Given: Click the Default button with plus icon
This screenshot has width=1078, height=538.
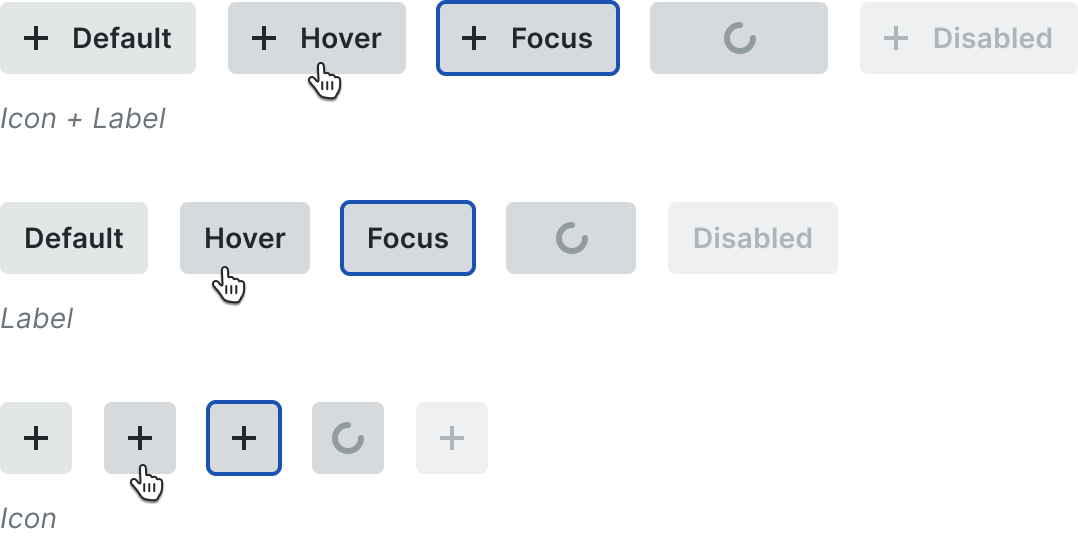Looking at the screenshot, I should (x=98, y=38).
